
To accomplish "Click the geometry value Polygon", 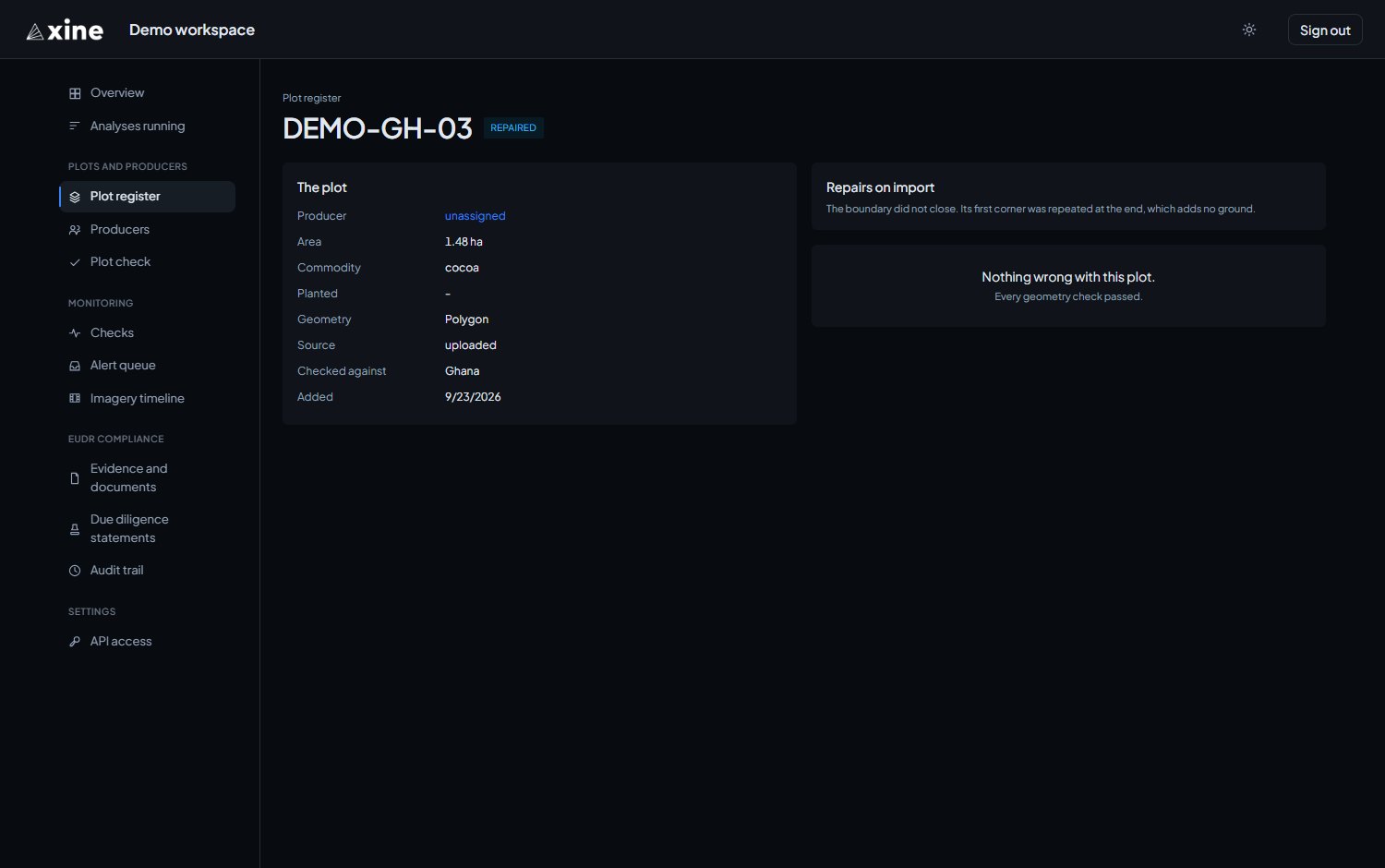I will pos(466,319).
